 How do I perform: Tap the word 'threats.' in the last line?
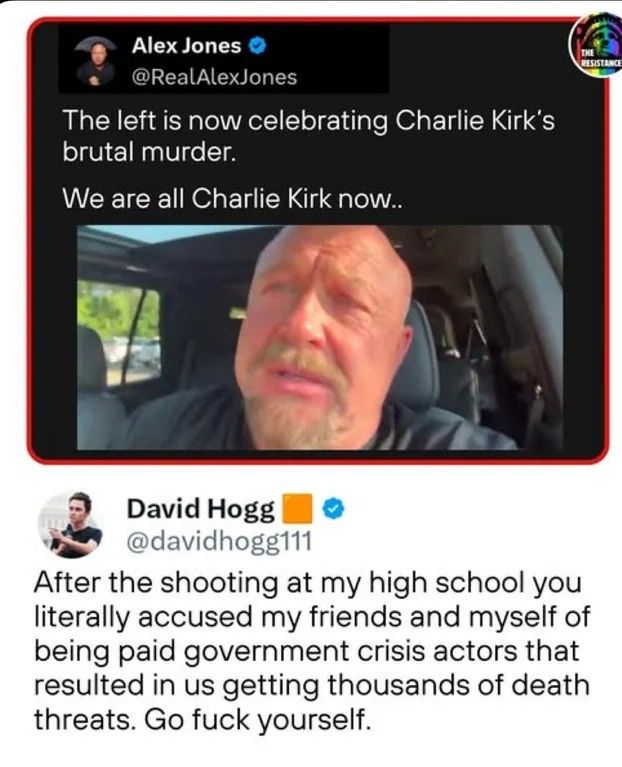click(85, 719)
